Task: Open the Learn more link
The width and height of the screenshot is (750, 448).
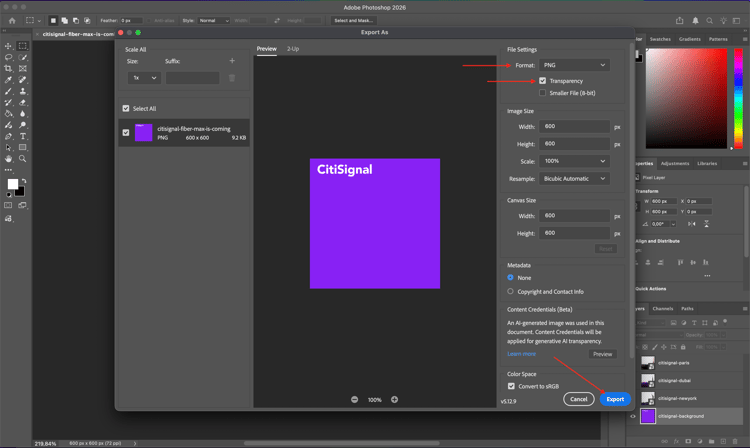Action: point(521,354)
